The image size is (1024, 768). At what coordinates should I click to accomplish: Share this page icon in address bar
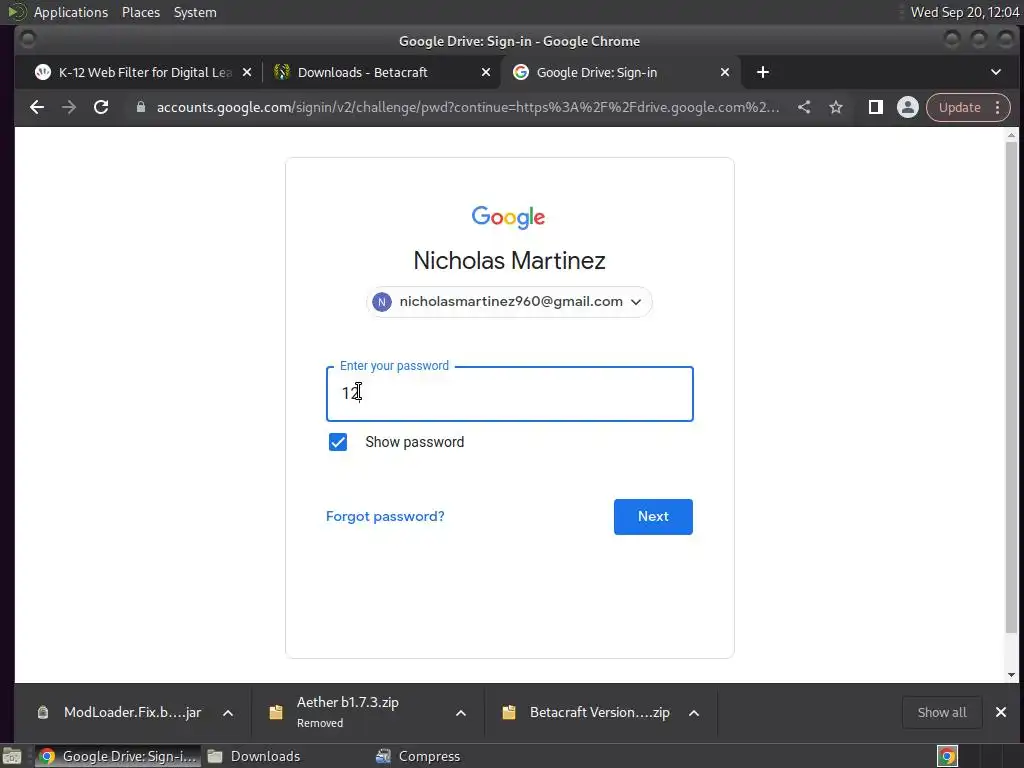click(x=804, y=107)
